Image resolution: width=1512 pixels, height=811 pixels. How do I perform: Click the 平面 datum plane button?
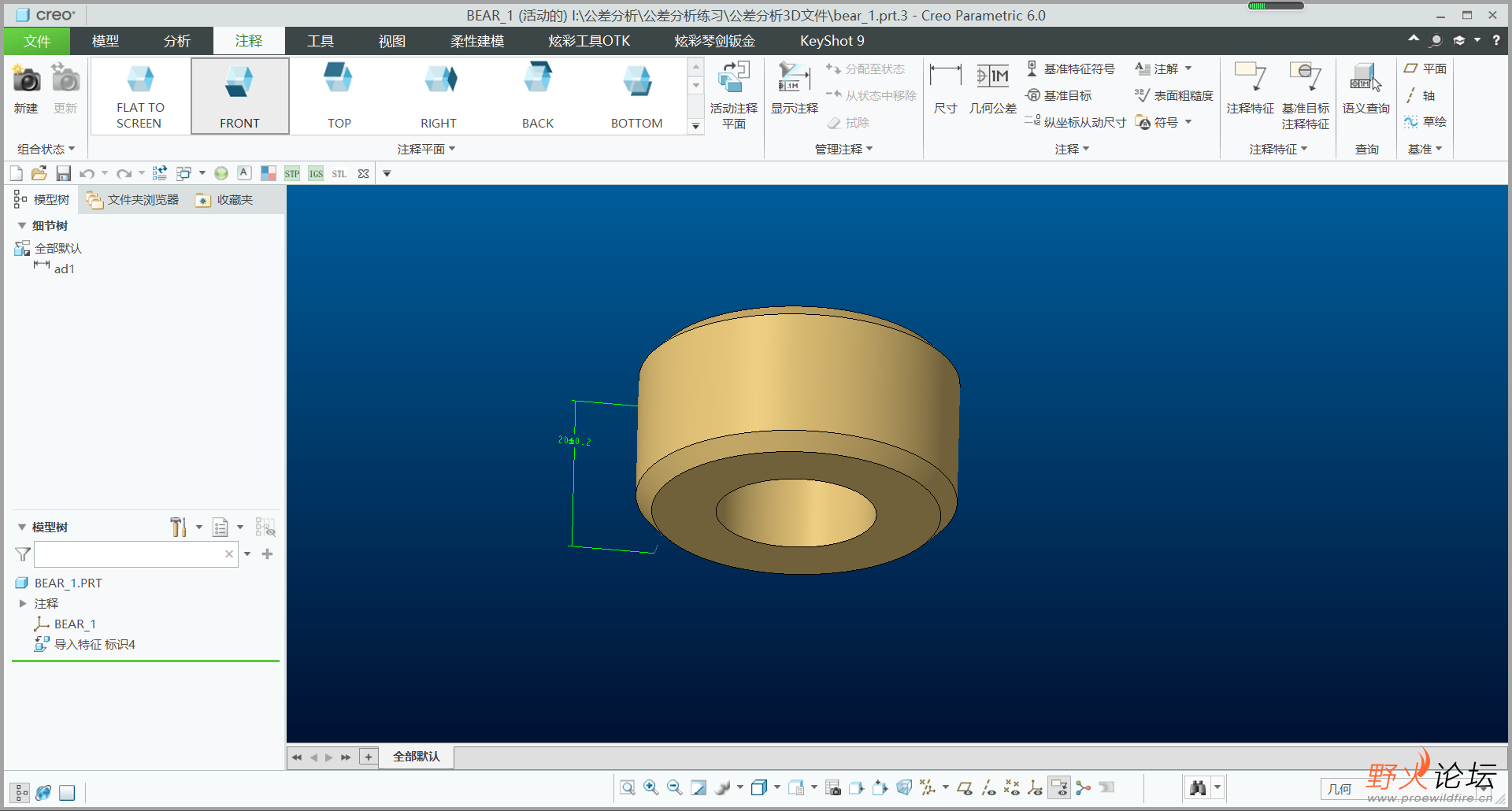pos(1425,69)
